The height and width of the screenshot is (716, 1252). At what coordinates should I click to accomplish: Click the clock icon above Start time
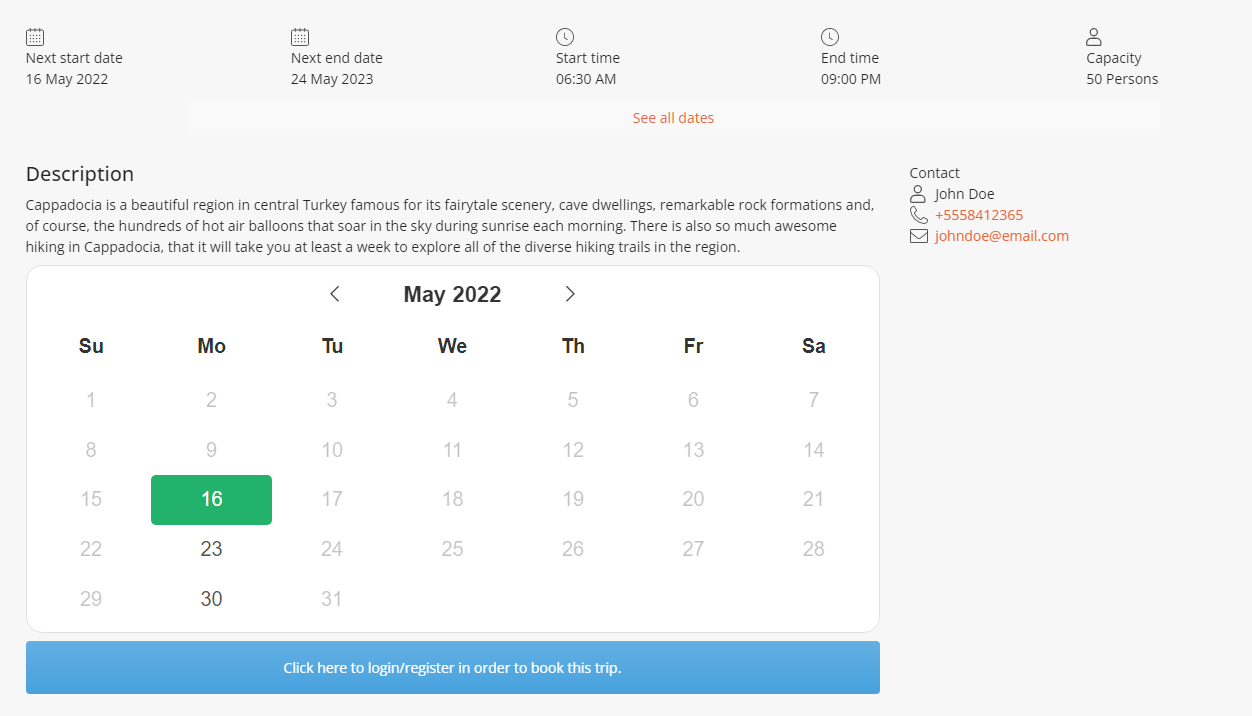pyautogui.click(x=565, y=37)
